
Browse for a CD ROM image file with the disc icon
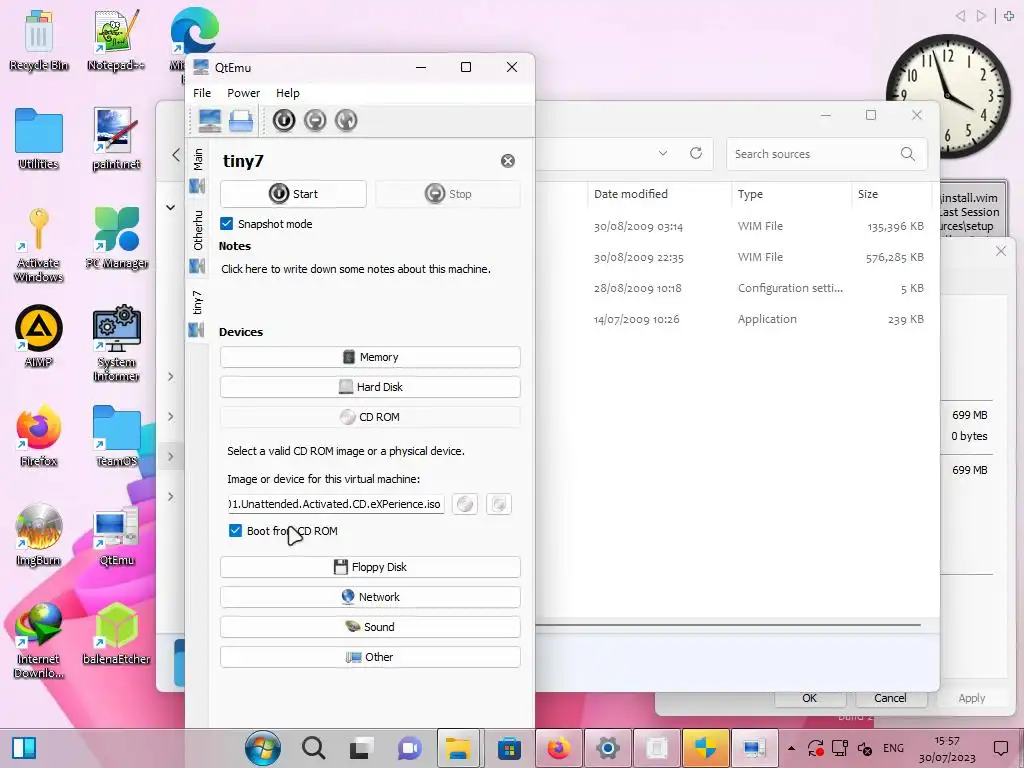pos(465,504)
